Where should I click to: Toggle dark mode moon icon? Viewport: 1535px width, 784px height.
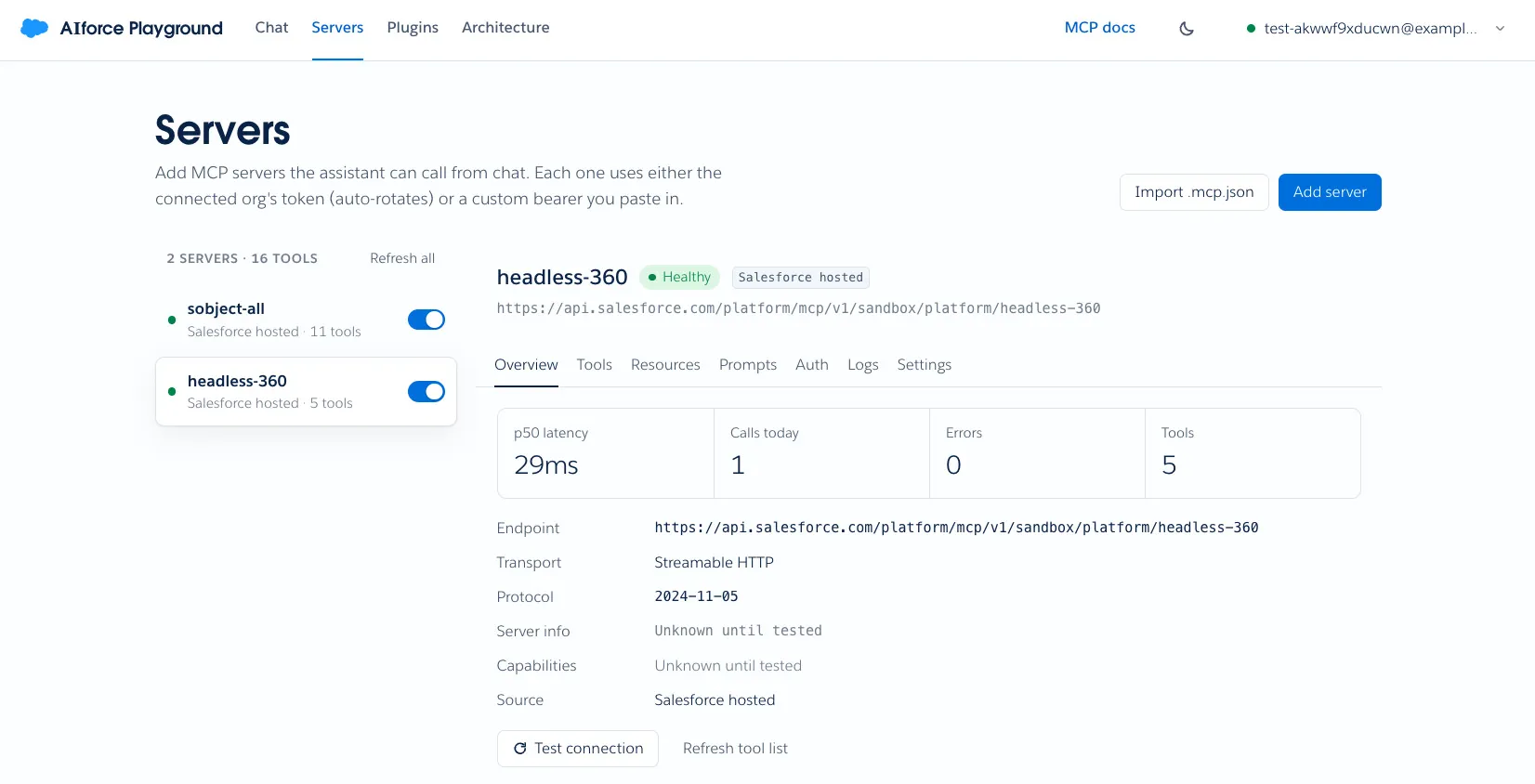pyautogui.click(x=1187, y=29)
